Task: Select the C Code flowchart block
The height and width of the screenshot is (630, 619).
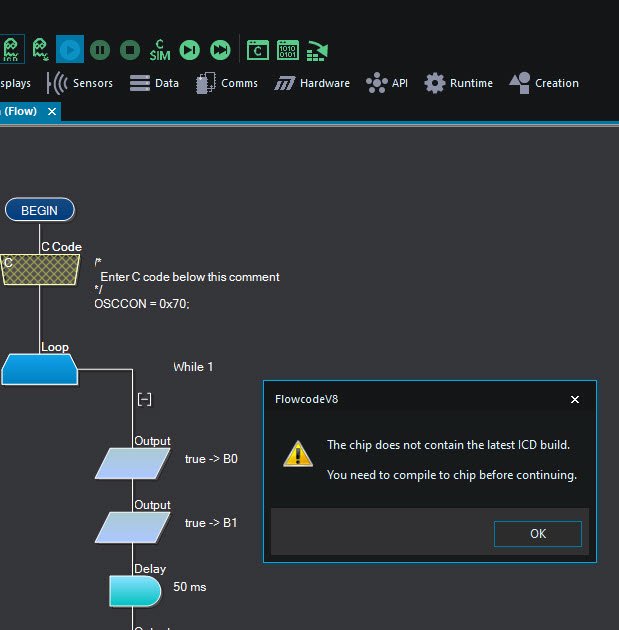Action: [40, 268]
